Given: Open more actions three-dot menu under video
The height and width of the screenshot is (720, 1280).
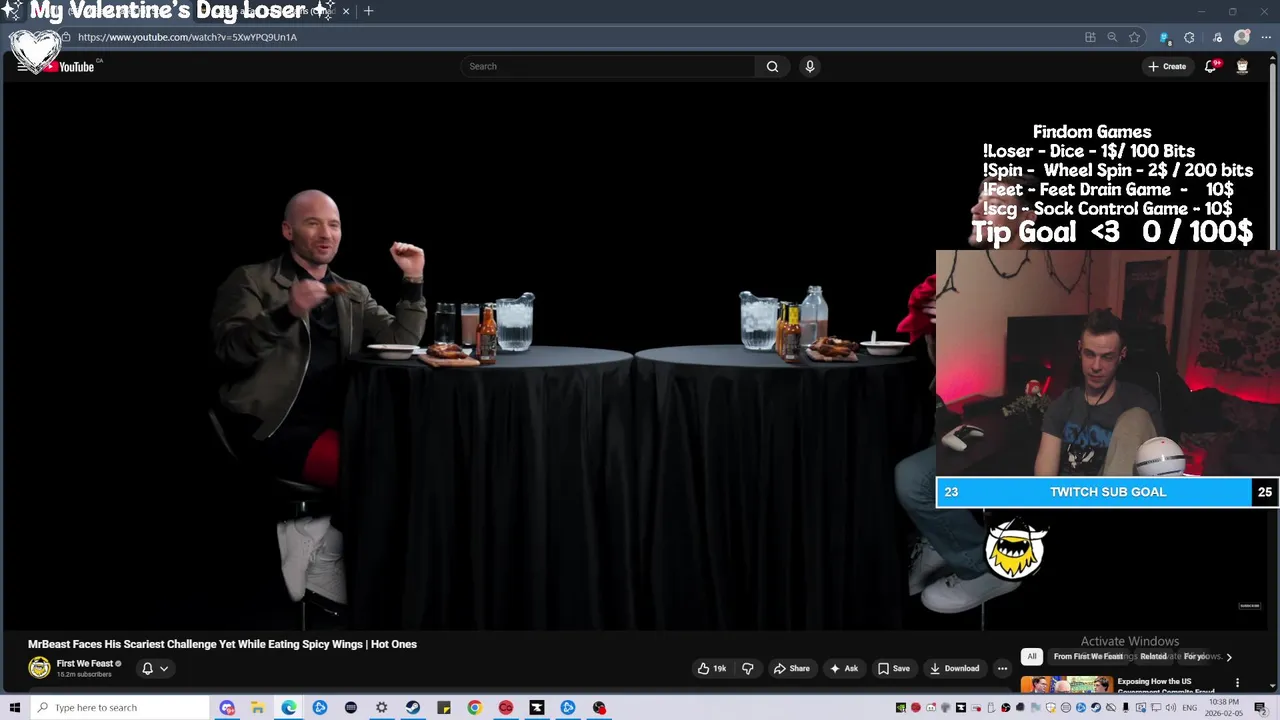Looking at the screenshot, I should click(1002, 668).
